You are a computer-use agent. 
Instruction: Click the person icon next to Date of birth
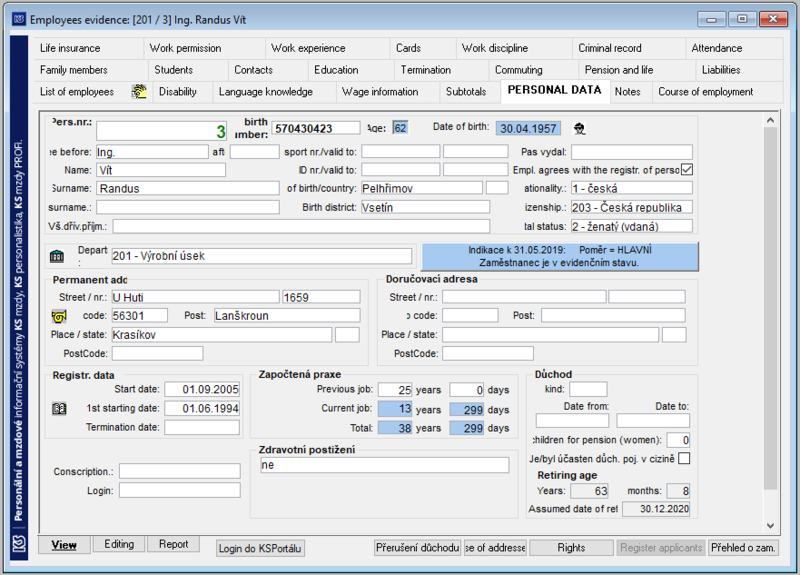pos(579,129)
